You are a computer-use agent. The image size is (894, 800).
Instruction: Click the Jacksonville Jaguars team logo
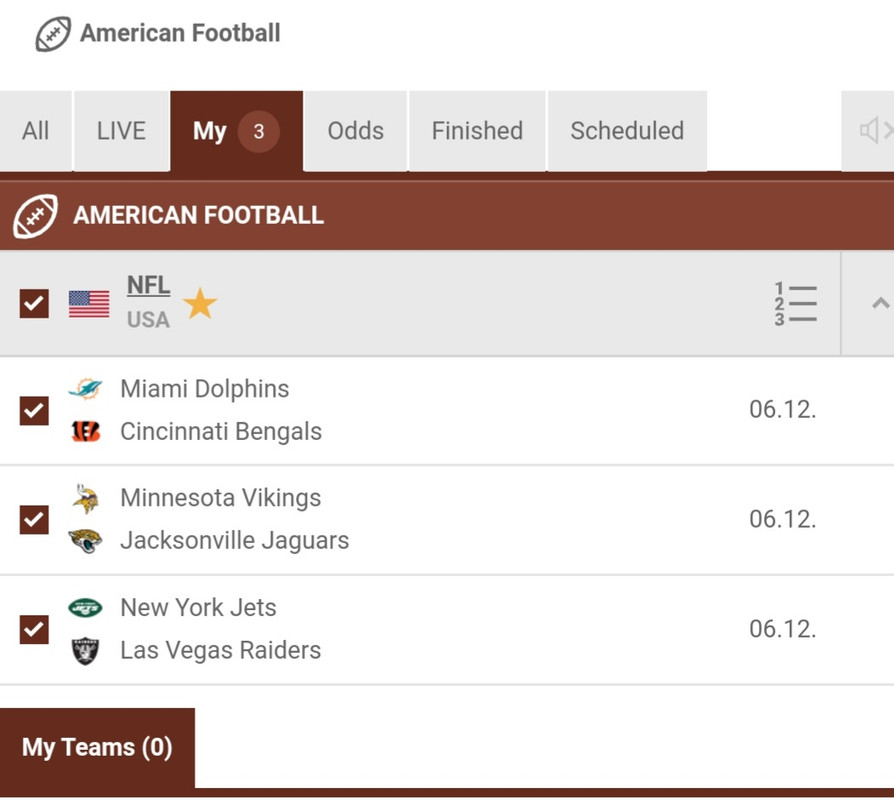[86, 541]
